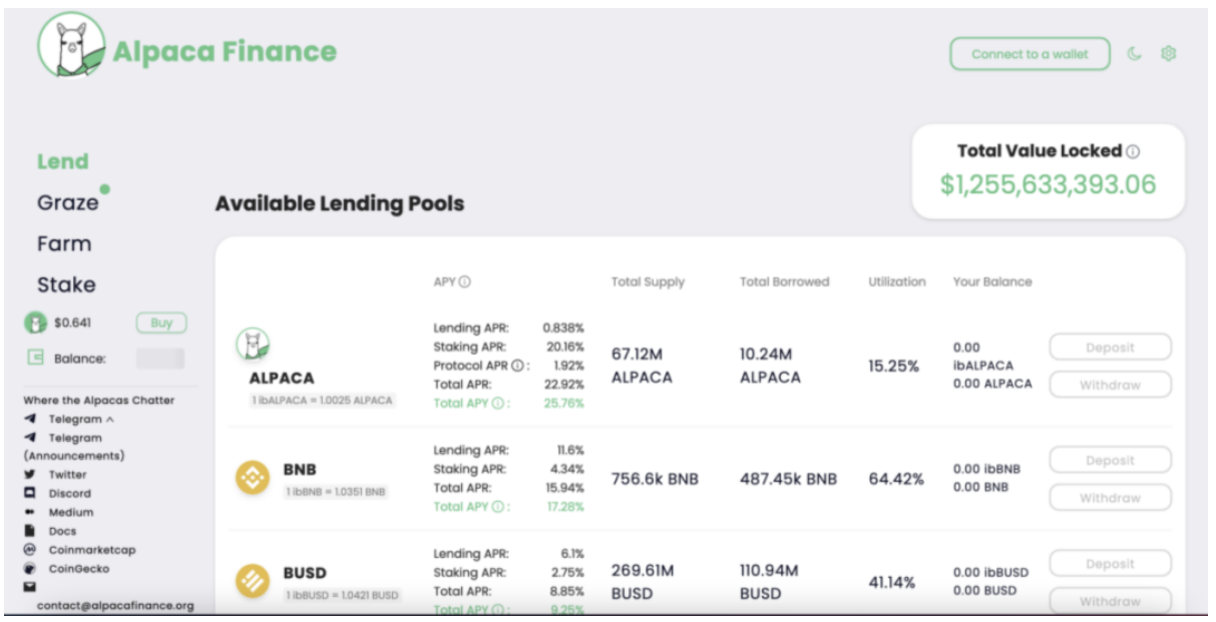Open the Farm section

click(x=64, y=243)
